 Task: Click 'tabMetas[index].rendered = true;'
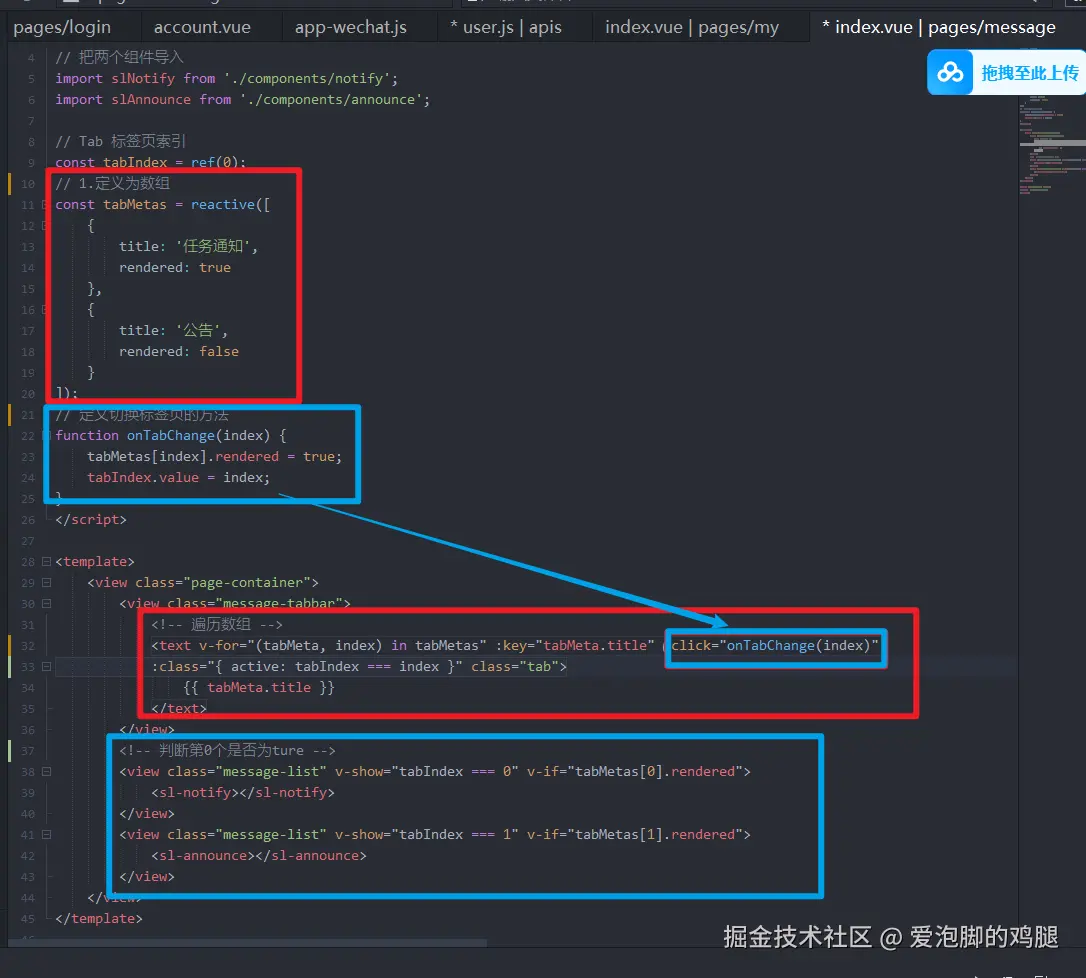coord(215,456)
